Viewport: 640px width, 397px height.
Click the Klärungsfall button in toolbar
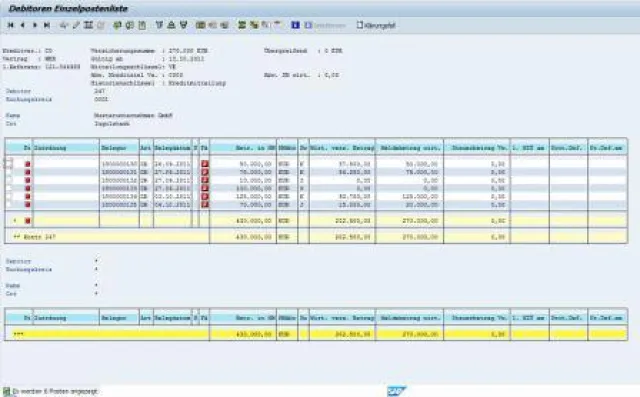(x=376, y=25)
